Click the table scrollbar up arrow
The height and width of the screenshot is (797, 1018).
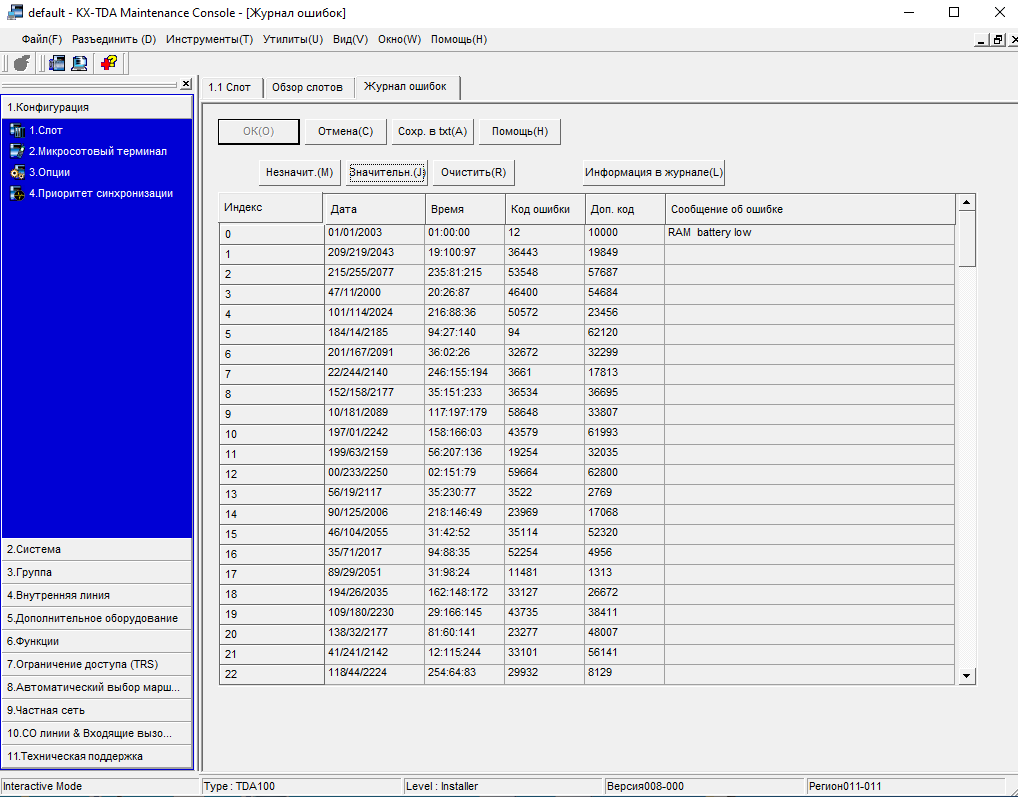point(966,202)
